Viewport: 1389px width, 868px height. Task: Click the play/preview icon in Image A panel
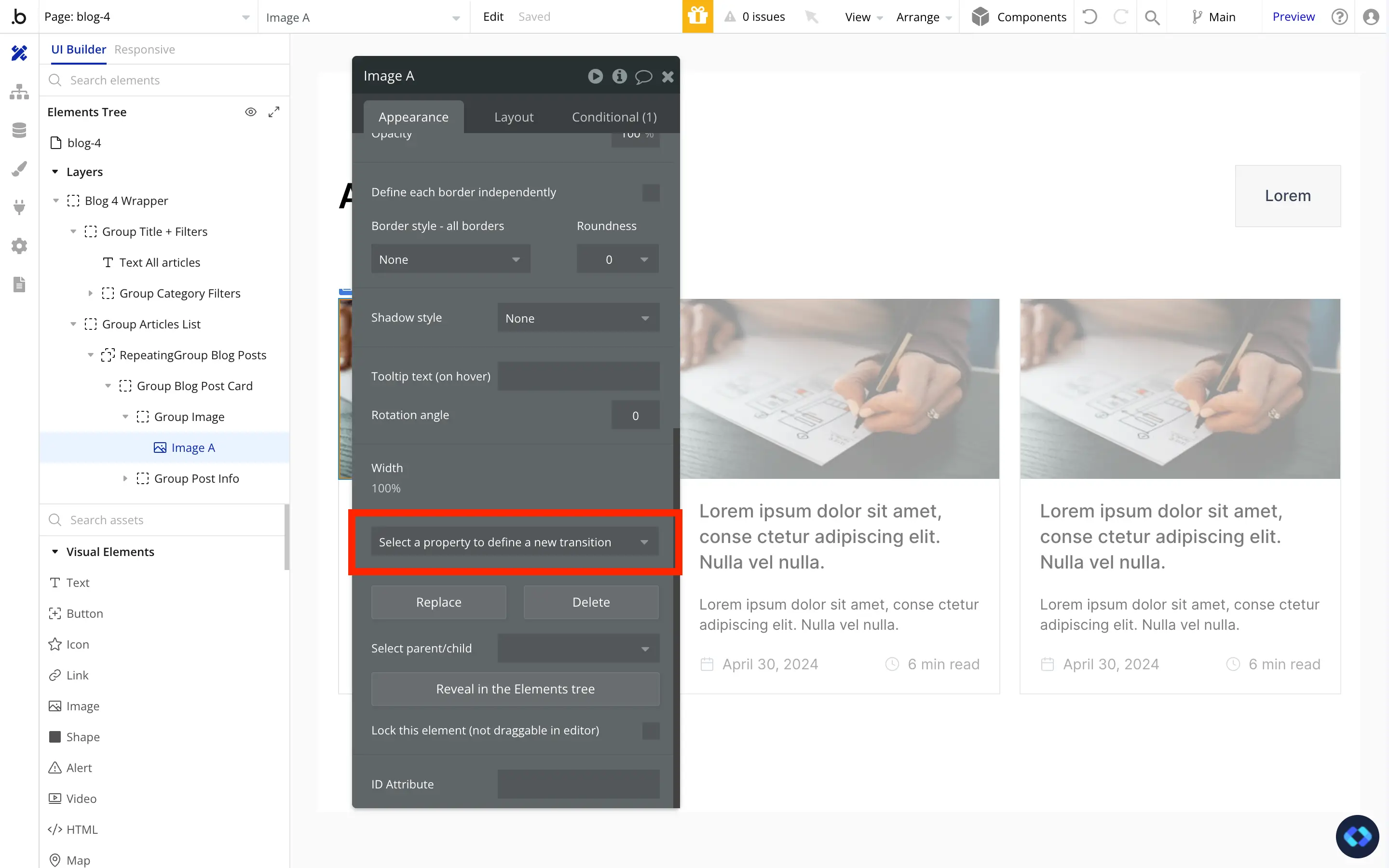(x=596, y=76)
